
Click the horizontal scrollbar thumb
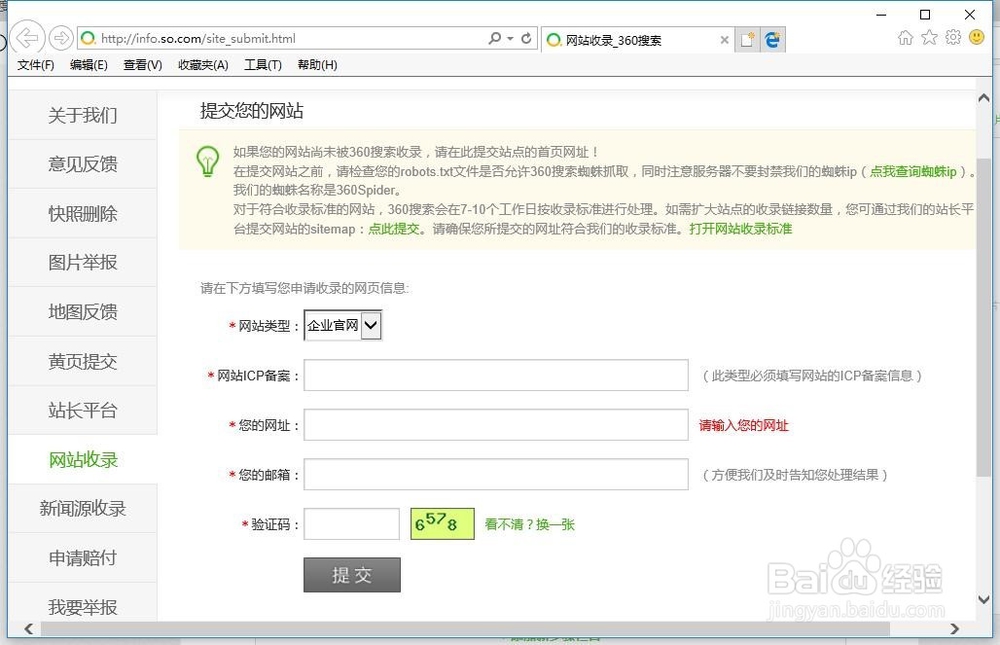pyautogui.click(x=466, y=629)
